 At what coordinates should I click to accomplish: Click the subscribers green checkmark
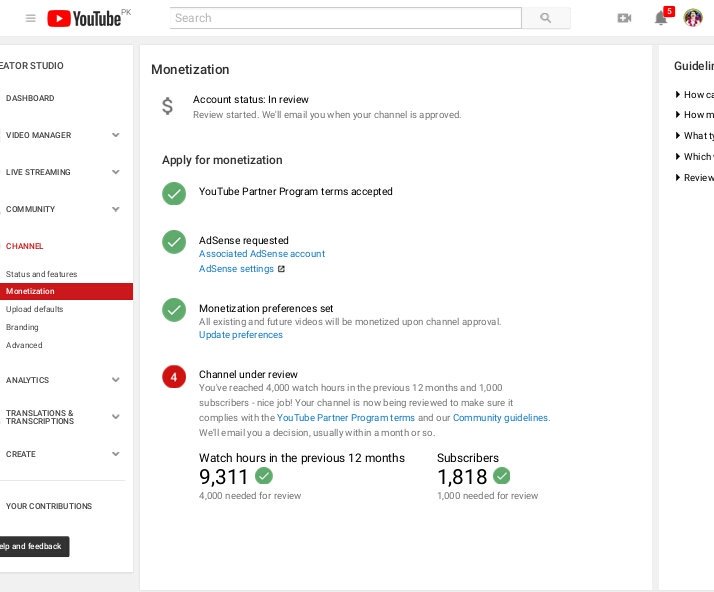tap(501, 476)
